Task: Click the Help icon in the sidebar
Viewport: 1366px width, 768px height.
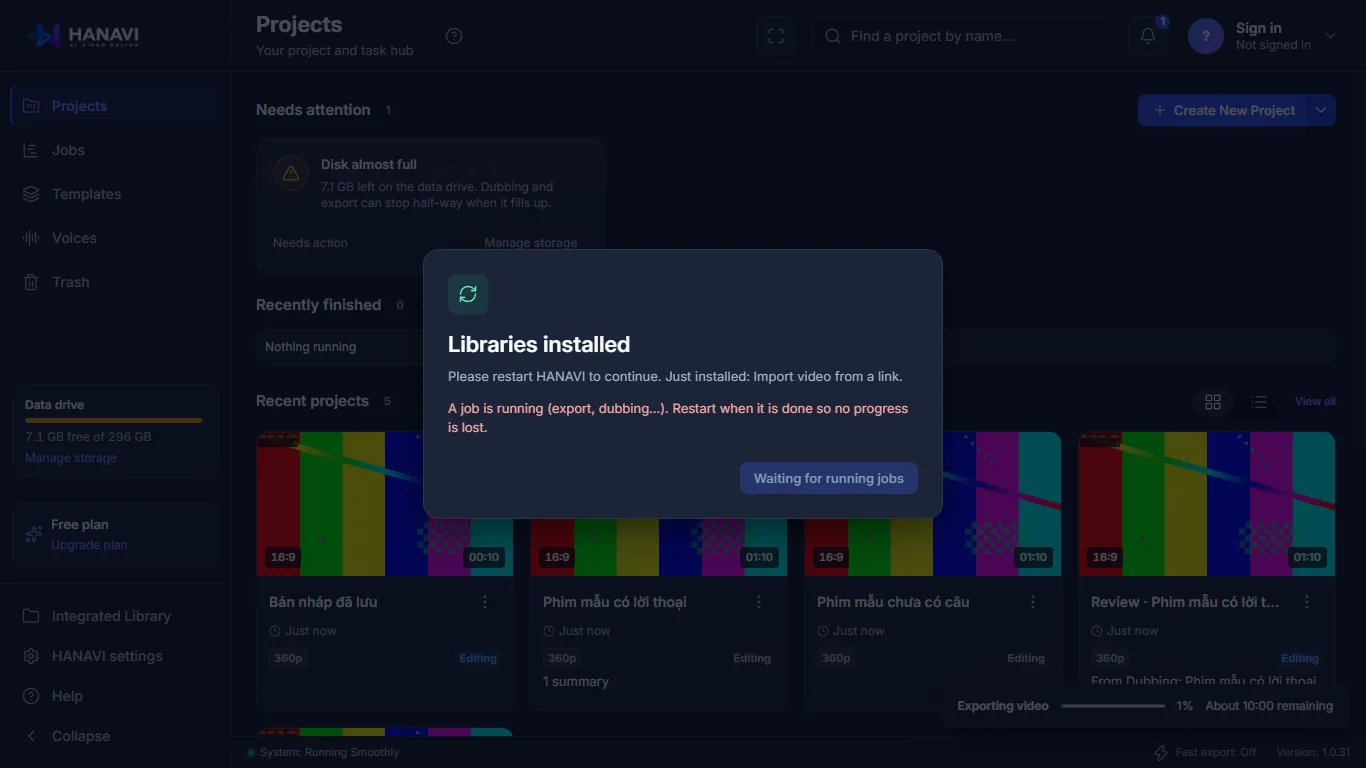Action: click(x=31, y=696)
